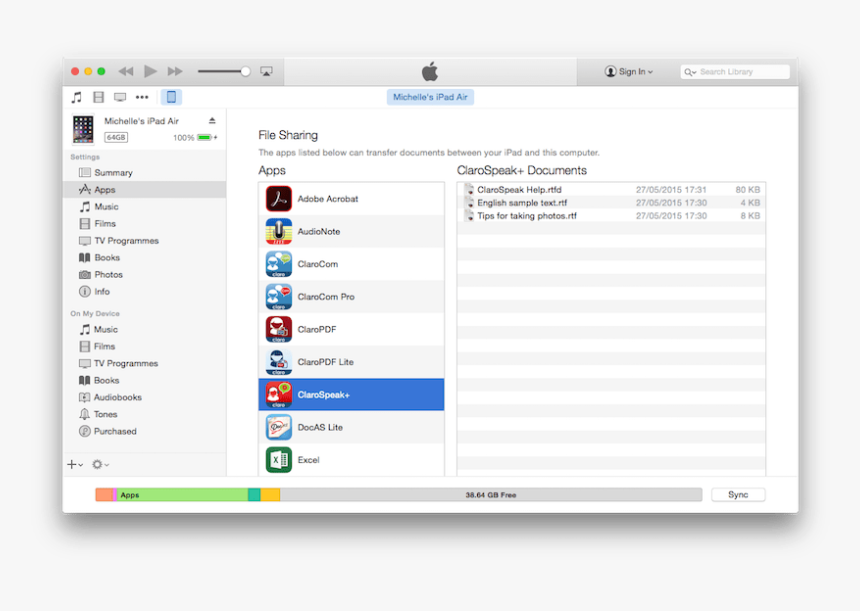Switch to the Music library icon
The image size is (860, 611).
click(x=77, y=97)
